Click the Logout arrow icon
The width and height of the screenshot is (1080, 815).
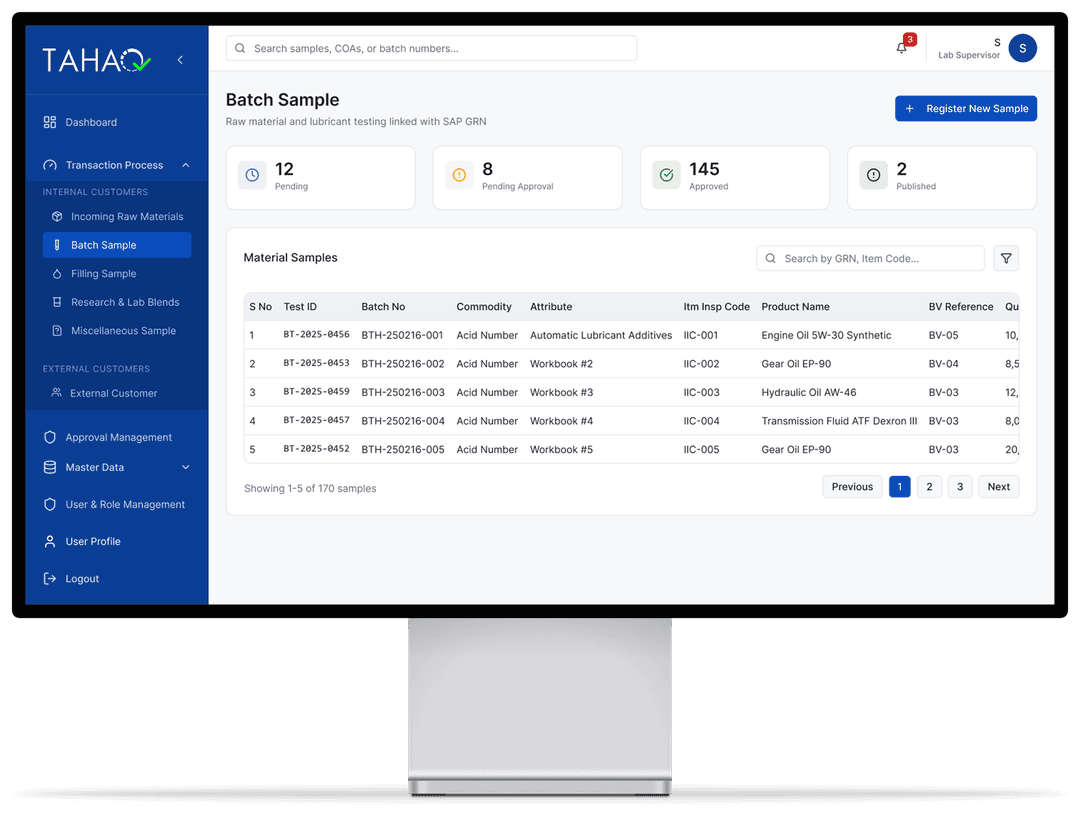(50, 579)
